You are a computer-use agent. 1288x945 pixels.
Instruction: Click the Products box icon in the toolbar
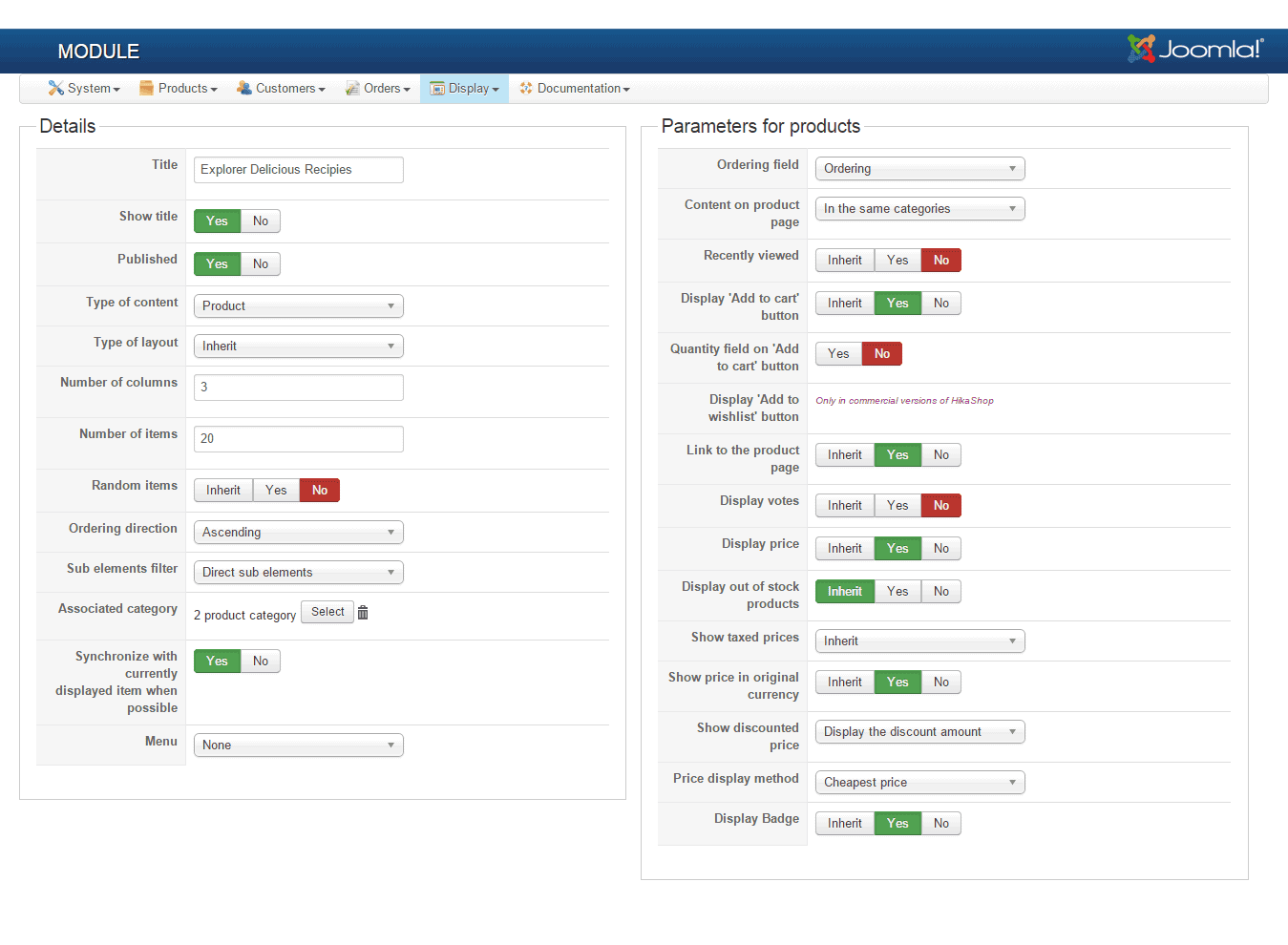(146, 88)
